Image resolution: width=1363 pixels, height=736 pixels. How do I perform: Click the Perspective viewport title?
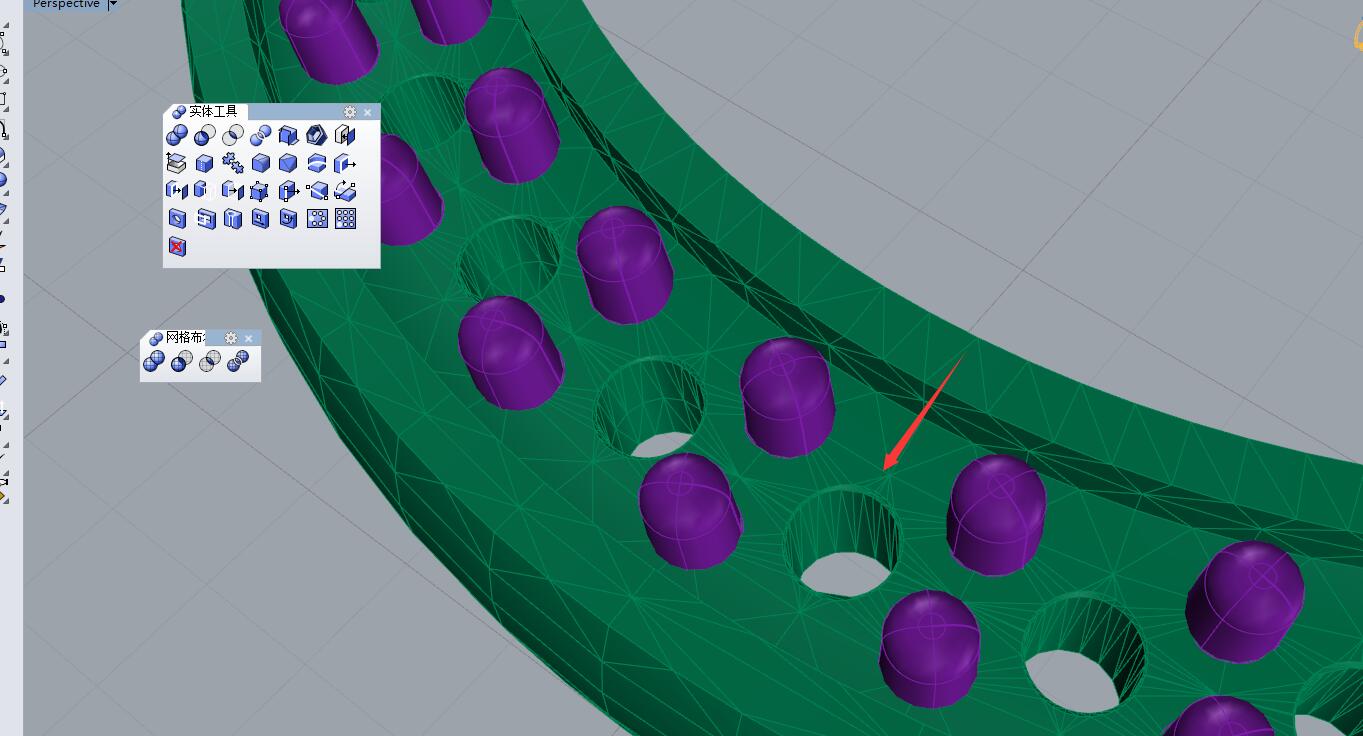click(66, 5)
